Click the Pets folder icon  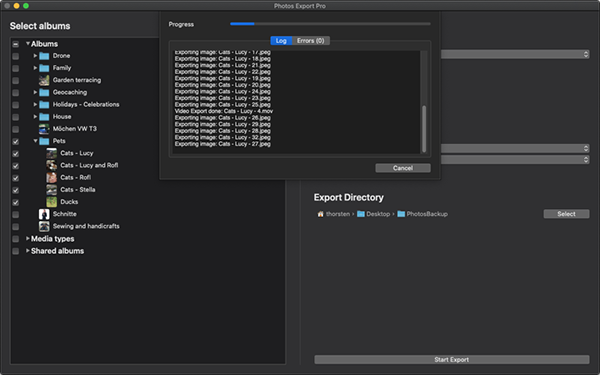click(44, 141)
